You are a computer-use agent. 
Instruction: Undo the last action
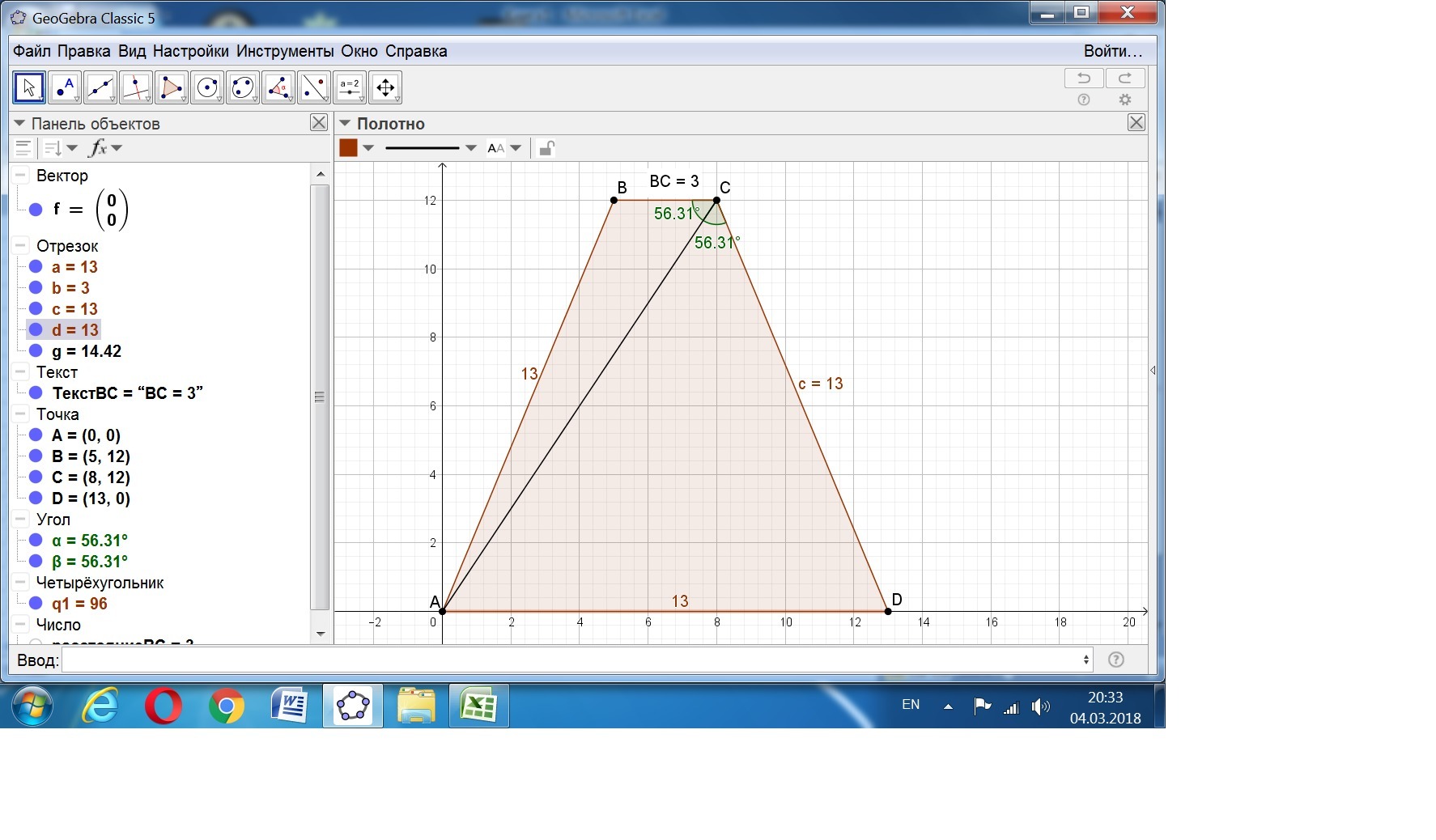point(1084,78)
